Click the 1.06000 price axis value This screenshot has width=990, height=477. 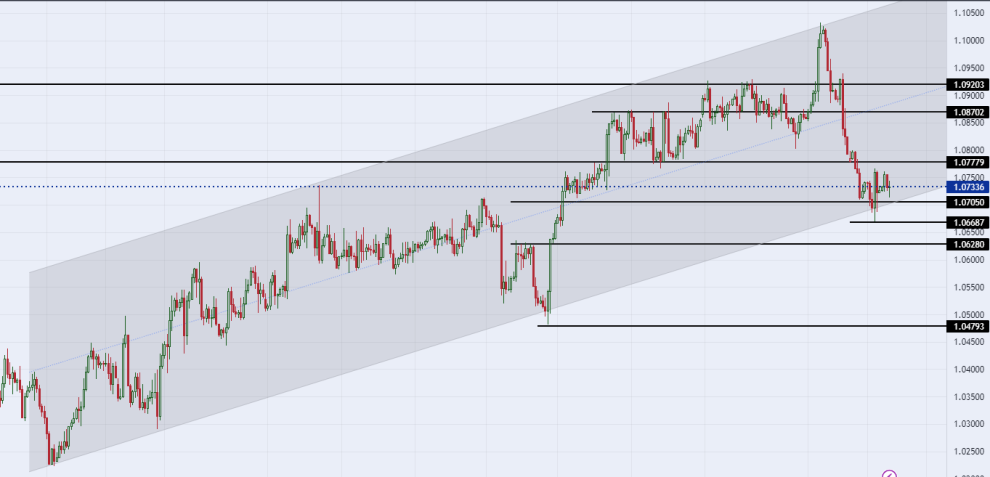(969, 260)
